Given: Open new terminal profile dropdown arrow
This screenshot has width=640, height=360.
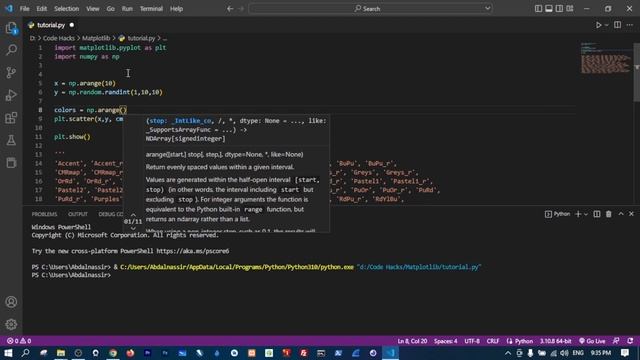Looking at the screenshot, I should click(586, 214).
